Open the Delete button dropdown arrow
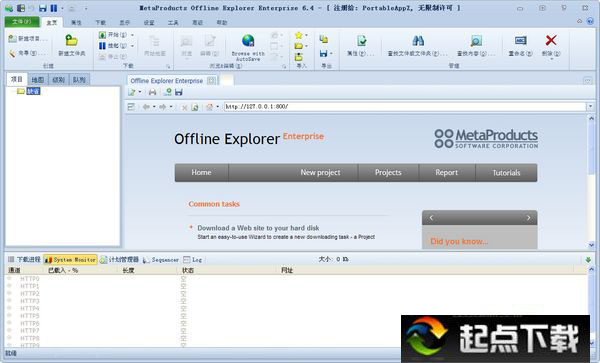This screenshot has width=600, height=363. pyautogui.click(x=551, y=59)
